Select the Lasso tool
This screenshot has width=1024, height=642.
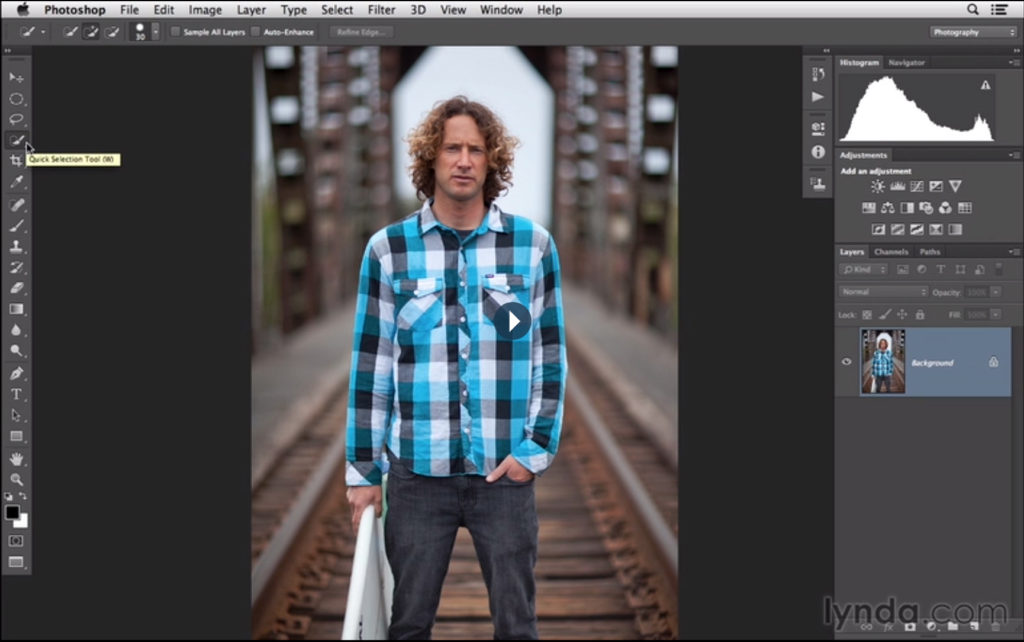coord(16,120)
